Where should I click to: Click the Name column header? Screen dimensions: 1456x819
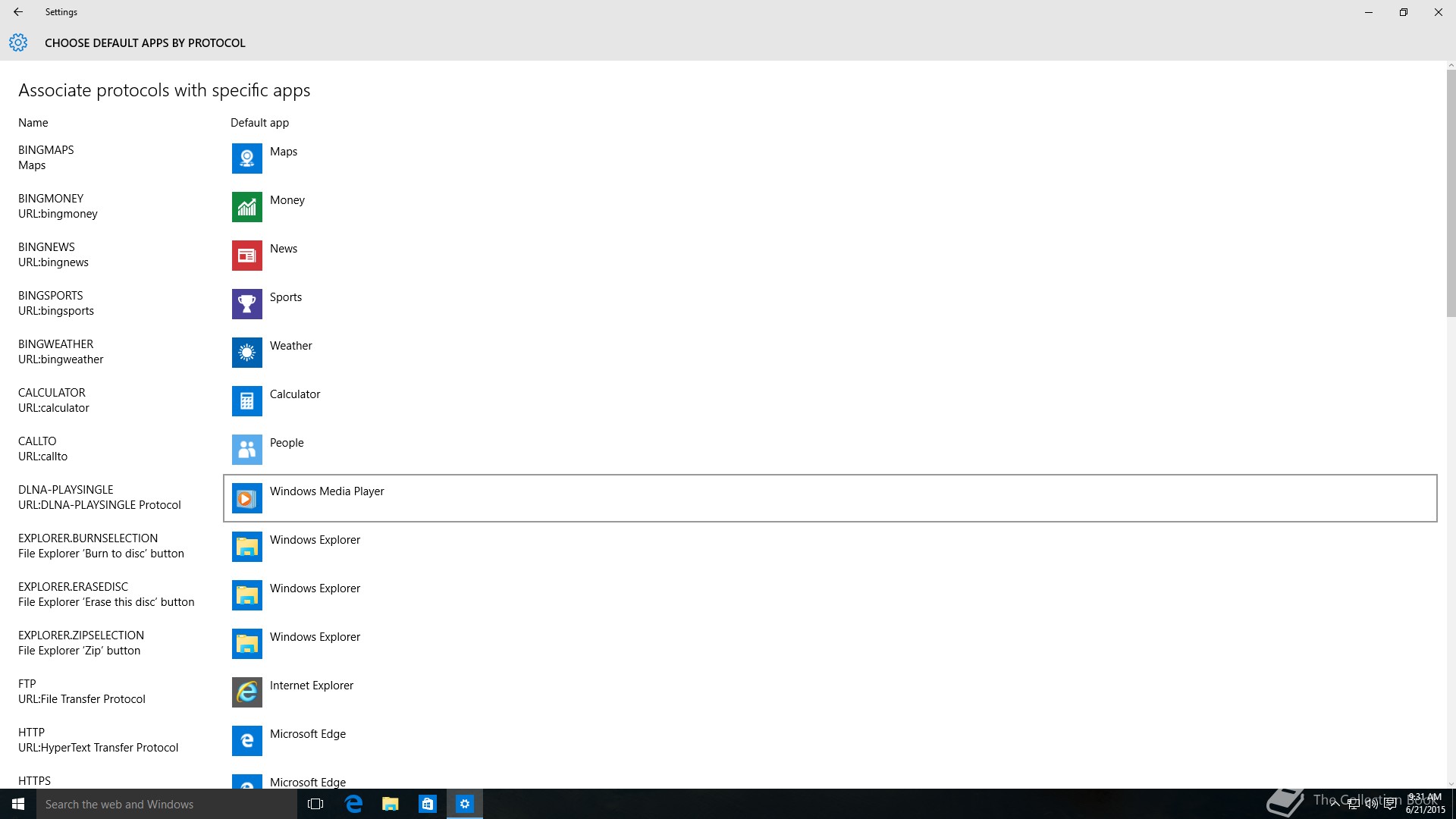33,123
